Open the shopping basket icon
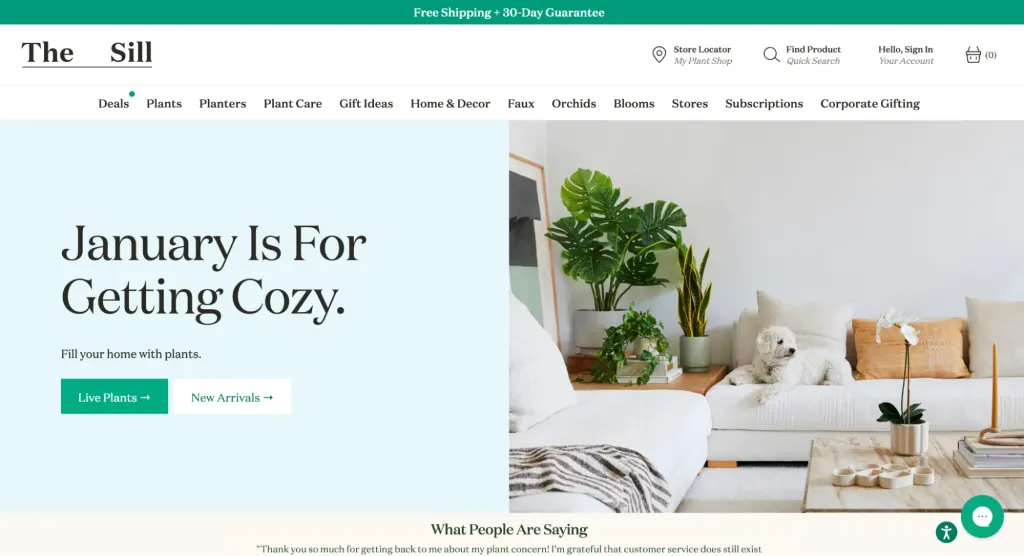1024x556 pixels. [x=973, y=55]
